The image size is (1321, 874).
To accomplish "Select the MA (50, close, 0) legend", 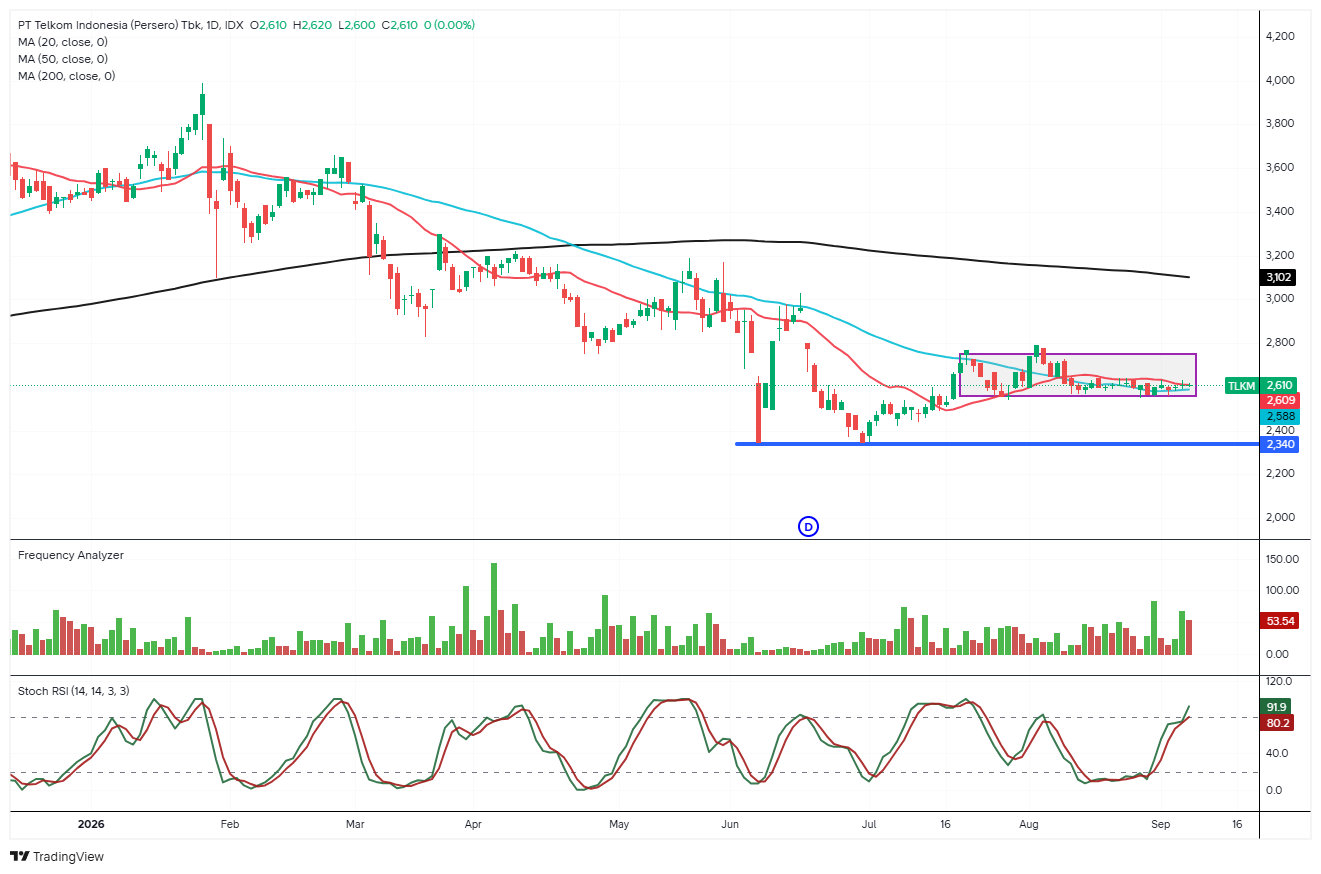I will 63,59.
